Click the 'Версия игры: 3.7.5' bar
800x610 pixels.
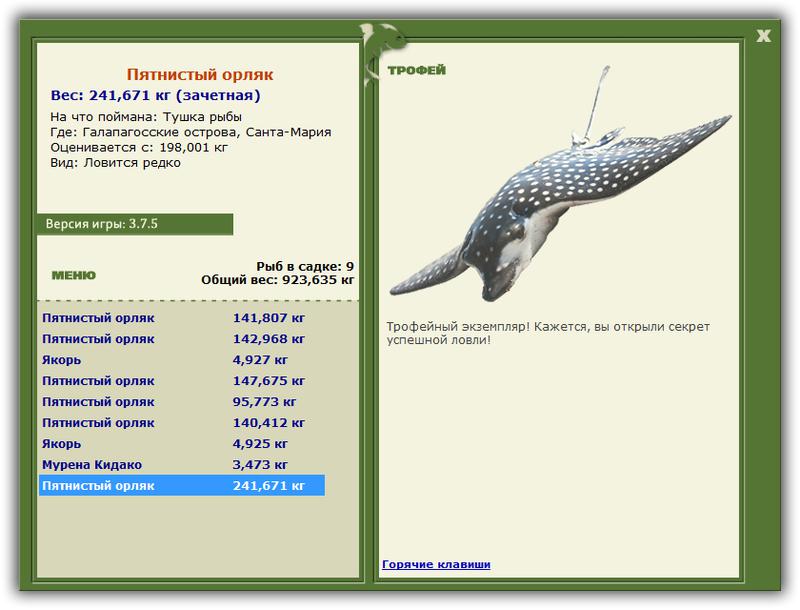[135, 224]
